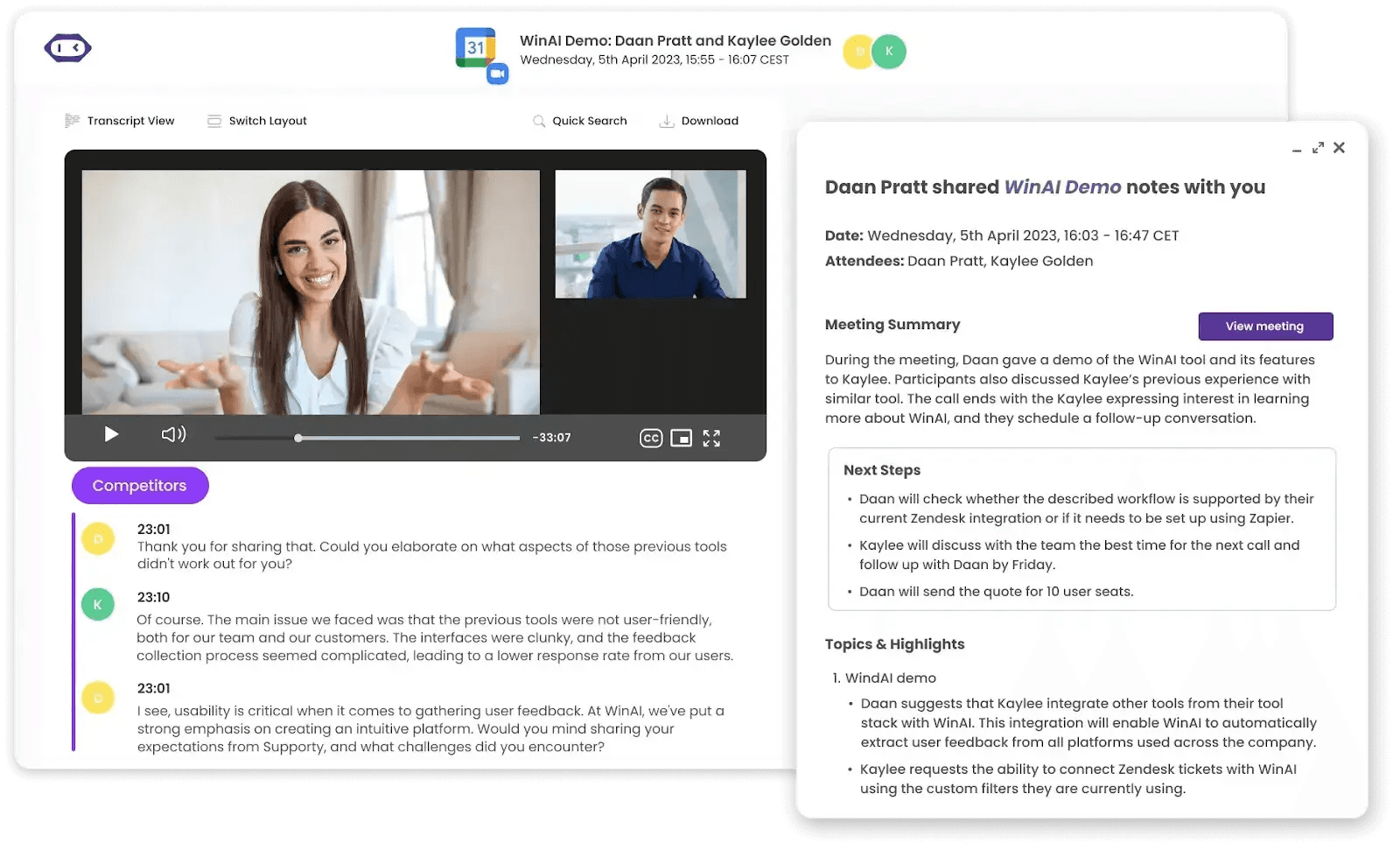Screen dimensions: 1400x850
Task: Click Kaylee's green avatar in header
Action: click(889, 52)
